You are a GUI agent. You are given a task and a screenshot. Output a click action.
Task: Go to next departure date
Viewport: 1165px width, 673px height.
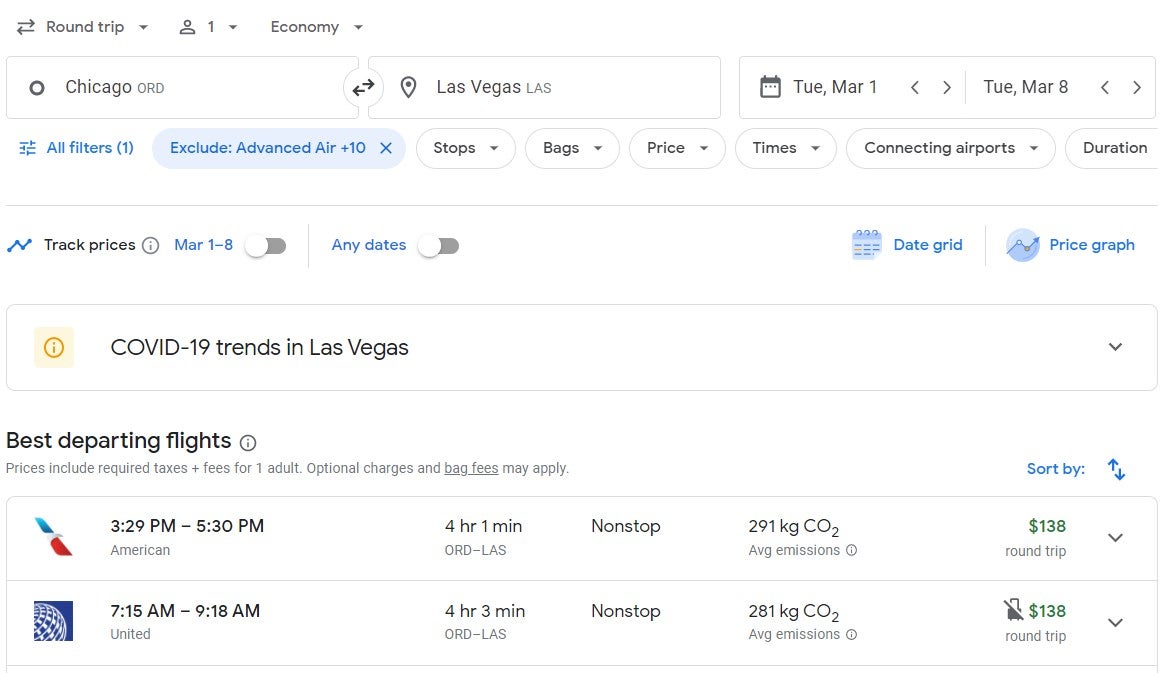[947, 88]
